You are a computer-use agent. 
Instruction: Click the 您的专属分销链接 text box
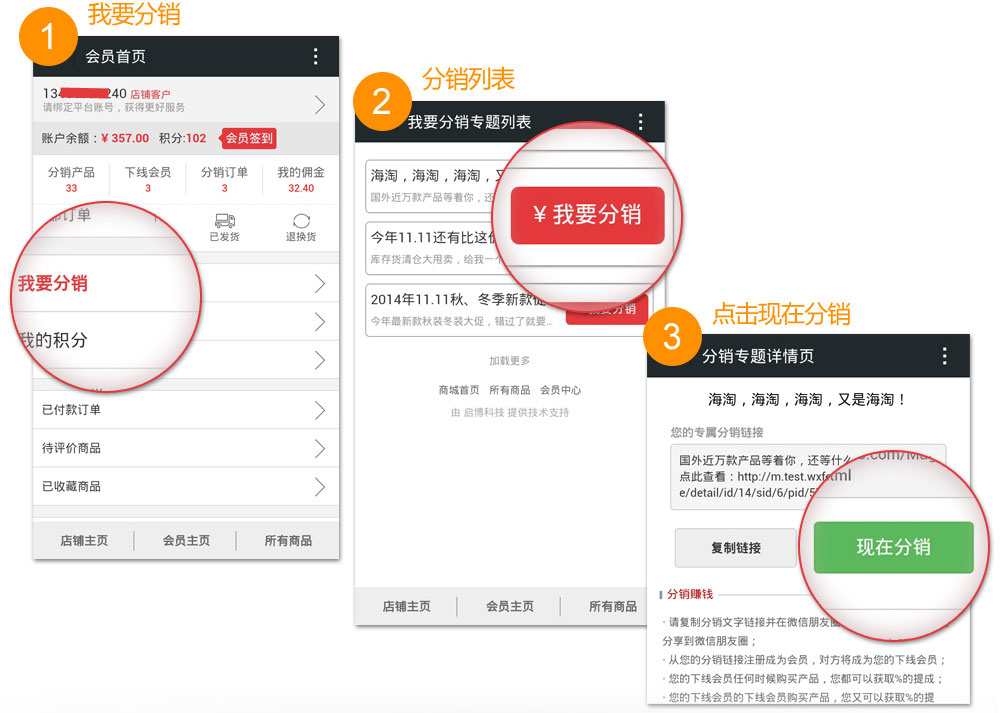tap(760, 476)
